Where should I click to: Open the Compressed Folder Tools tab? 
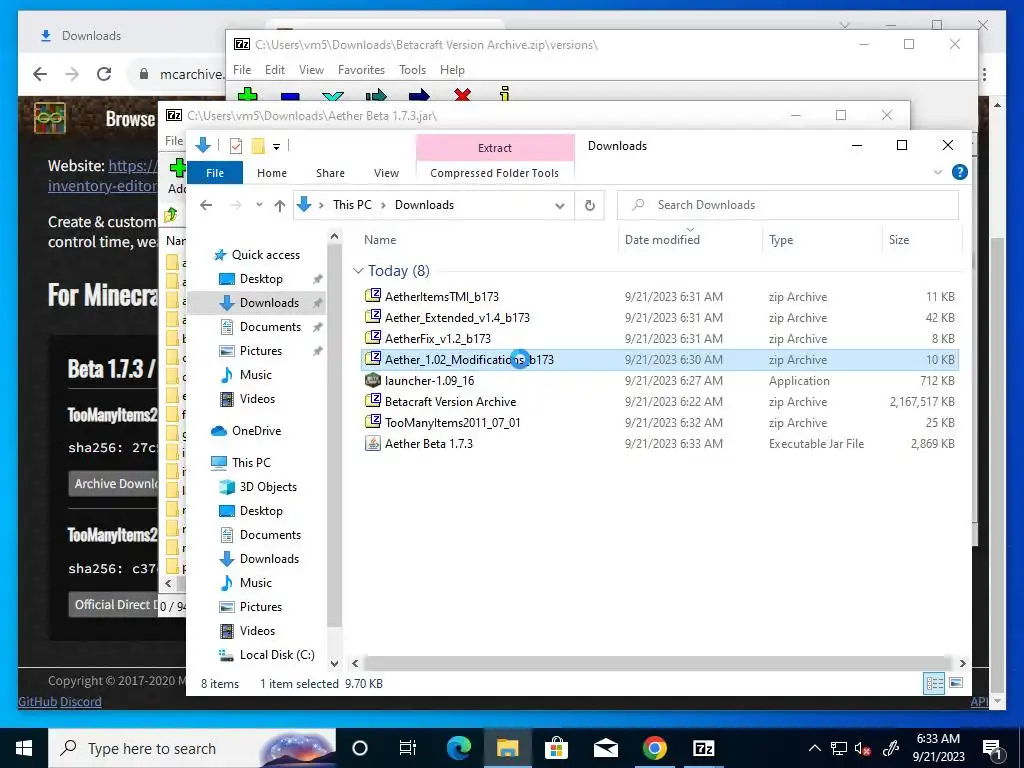[x=494, y=173]
